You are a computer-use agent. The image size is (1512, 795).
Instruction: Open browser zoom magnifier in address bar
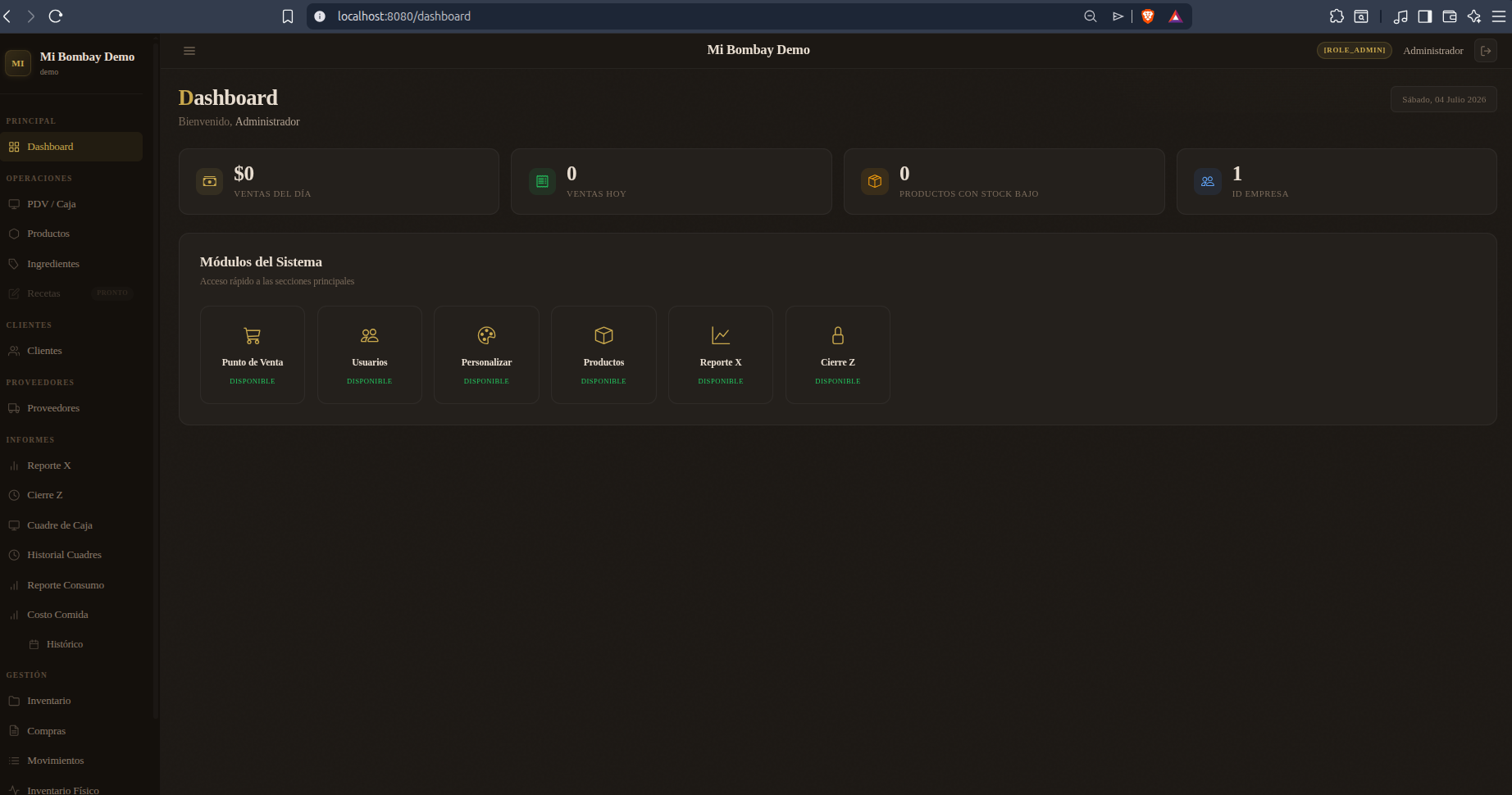[x=1091, y=16]
